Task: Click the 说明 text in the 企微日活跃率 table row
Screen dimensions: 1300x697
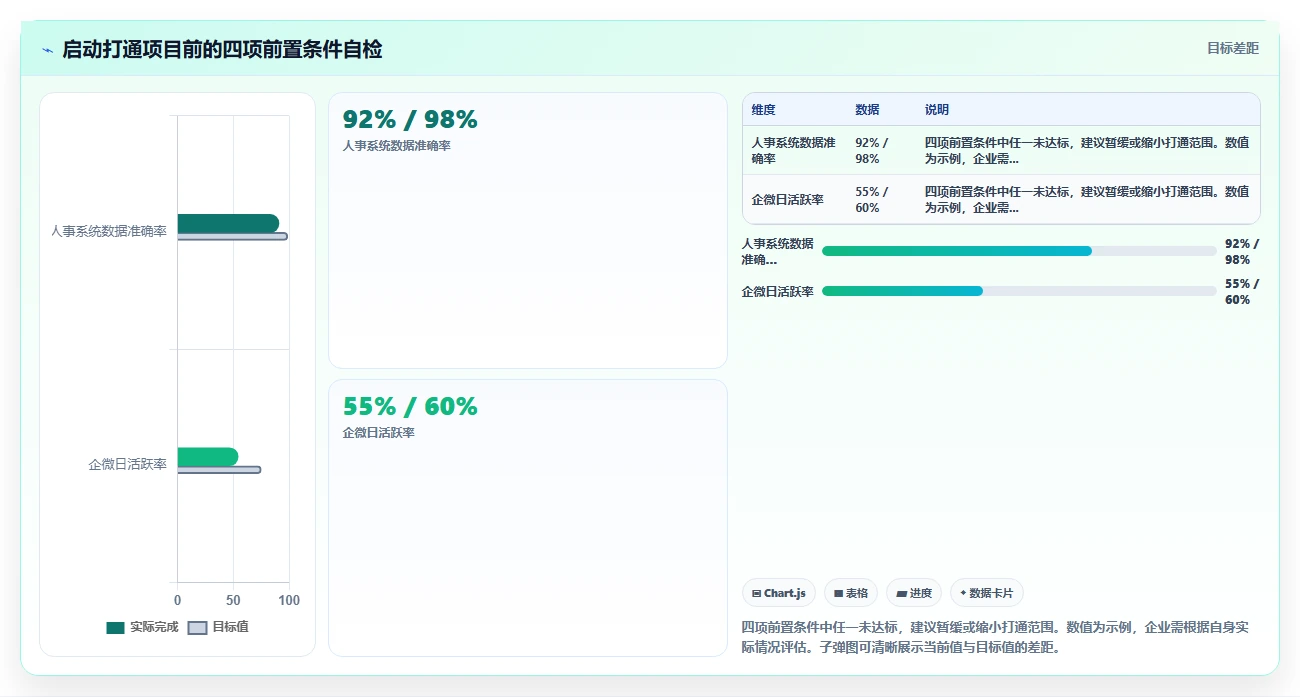Action: pyautogui.click(x=1087, y=199)
